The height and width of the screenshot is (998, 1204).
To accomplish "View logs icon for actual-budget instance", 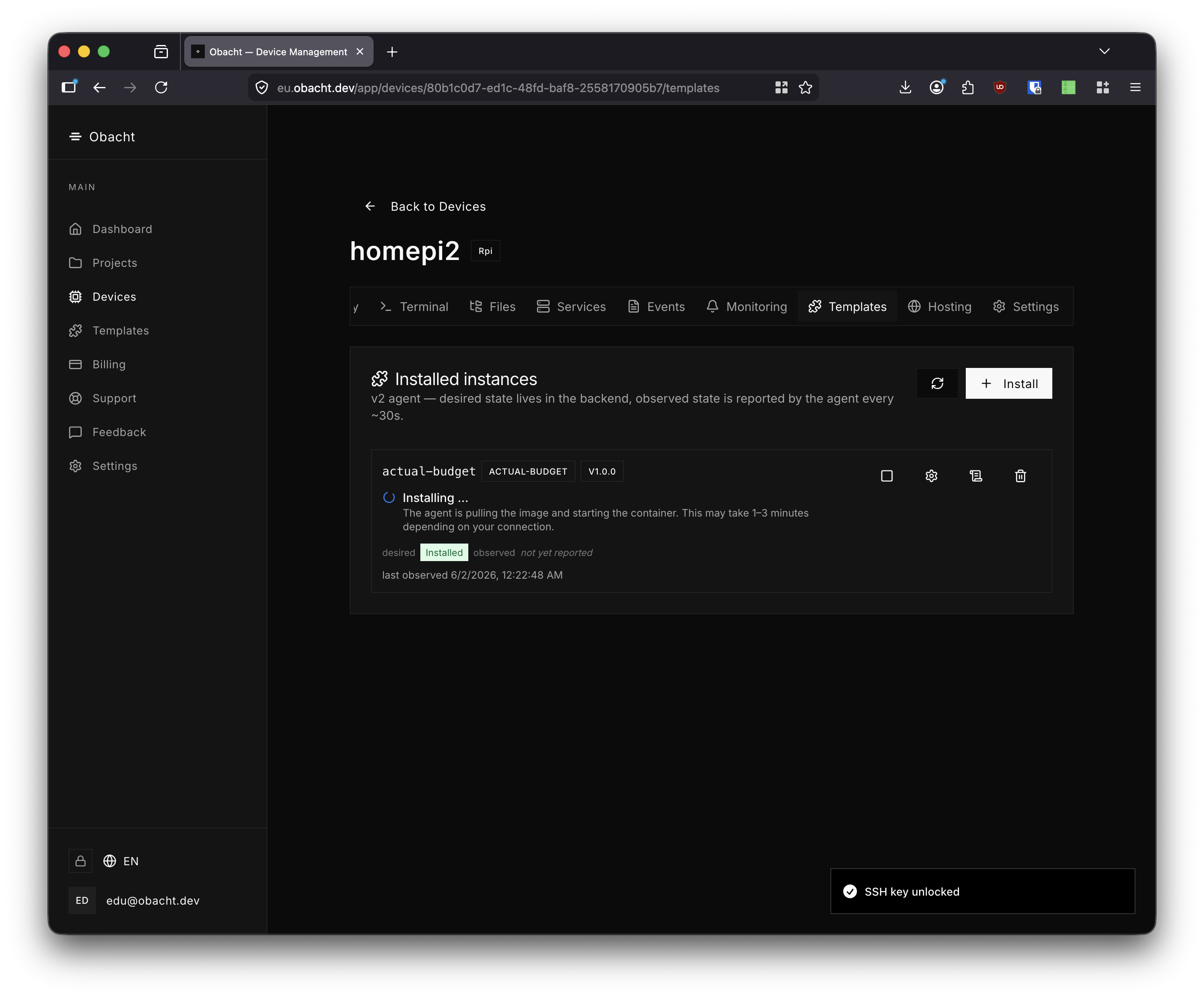I will tap(976, 476).
